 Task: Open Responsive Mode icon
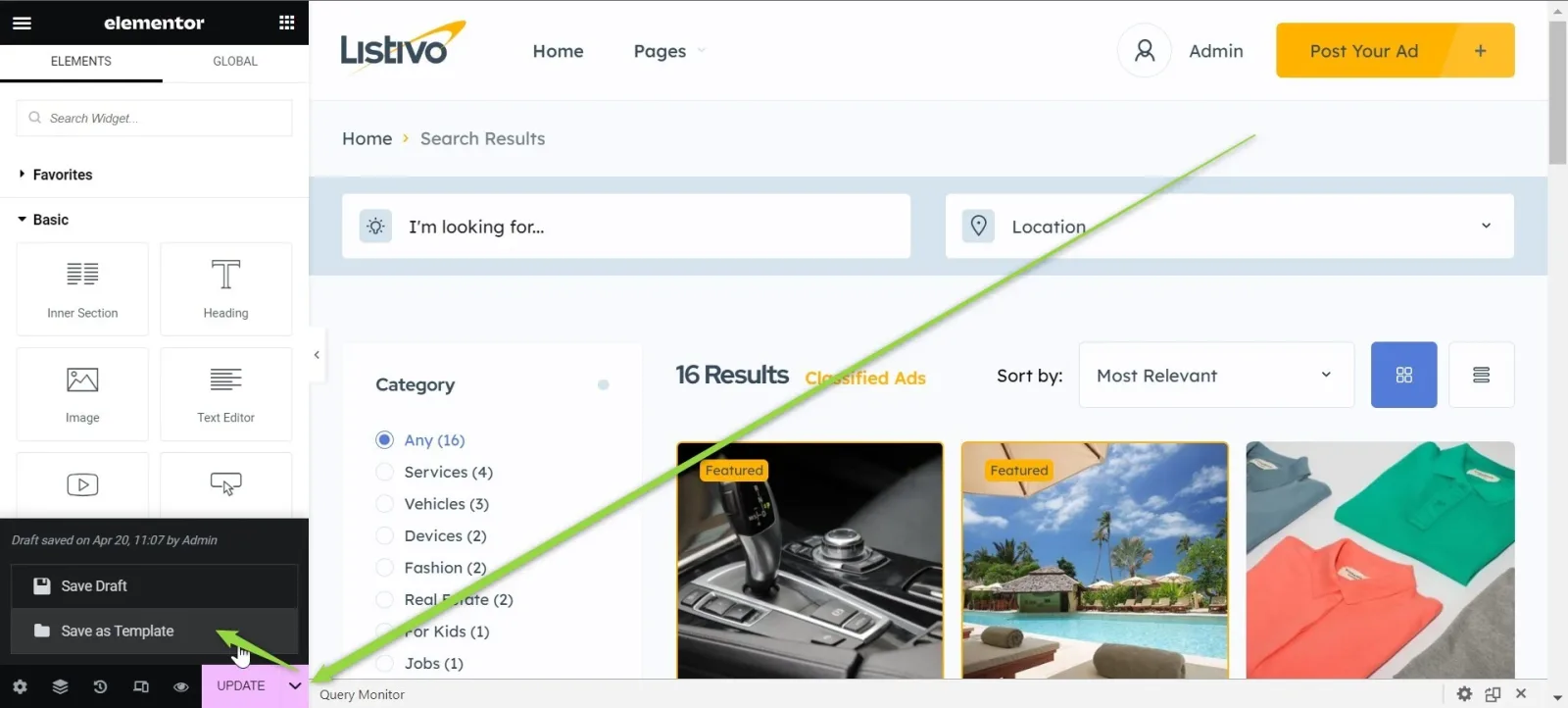point(141,686)
